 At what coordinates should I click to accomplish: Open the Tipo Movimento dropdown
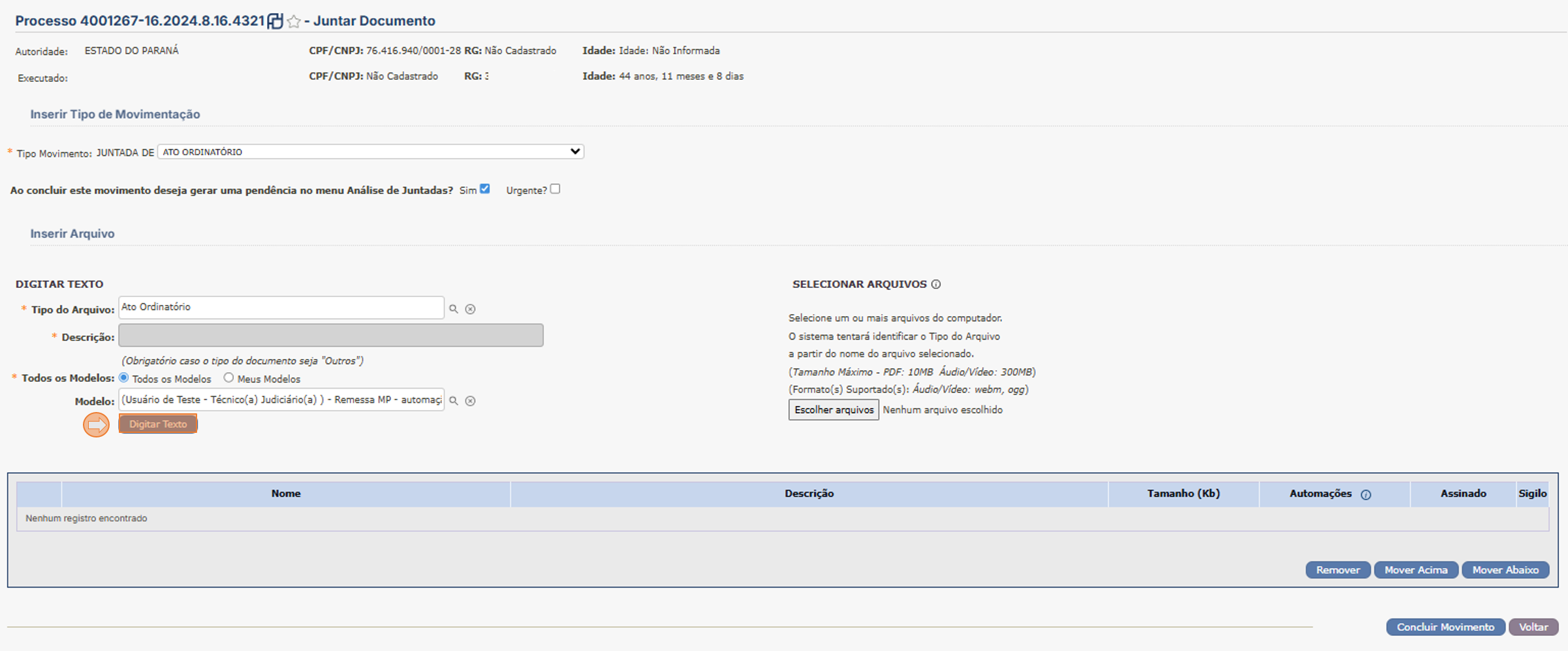click(x=370, y=151)
